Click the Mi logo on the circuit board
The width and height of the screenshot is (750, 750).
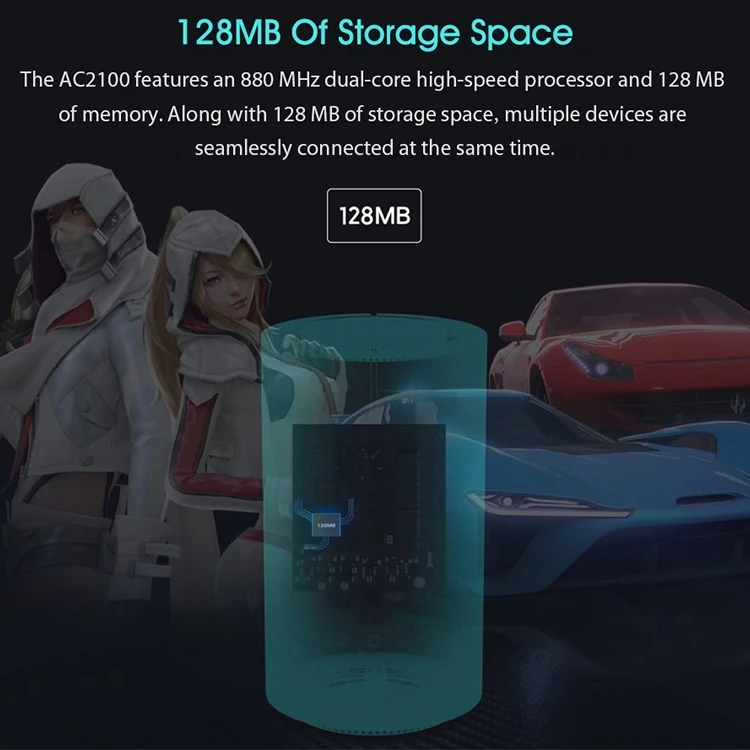[386, 539]
